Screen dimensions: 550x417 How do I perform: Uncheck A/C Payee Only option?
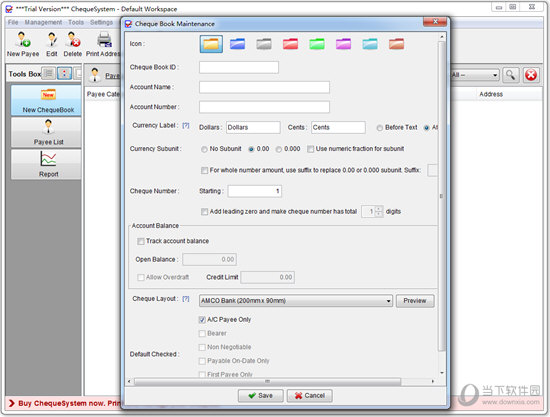(202, 320)
